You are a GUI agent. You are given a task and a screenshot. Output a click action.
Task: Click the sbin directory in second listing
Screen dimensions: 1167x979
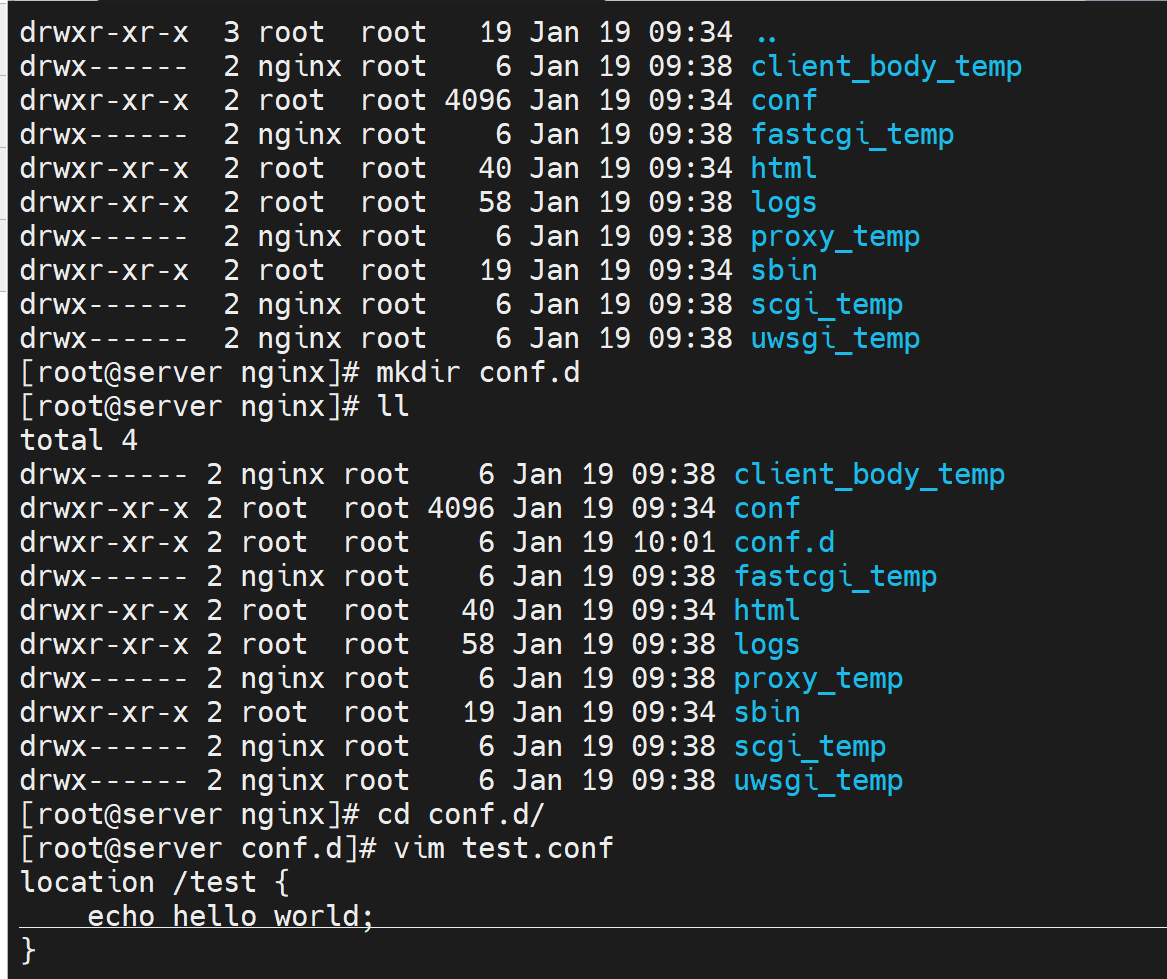click(x=767, y=713)
